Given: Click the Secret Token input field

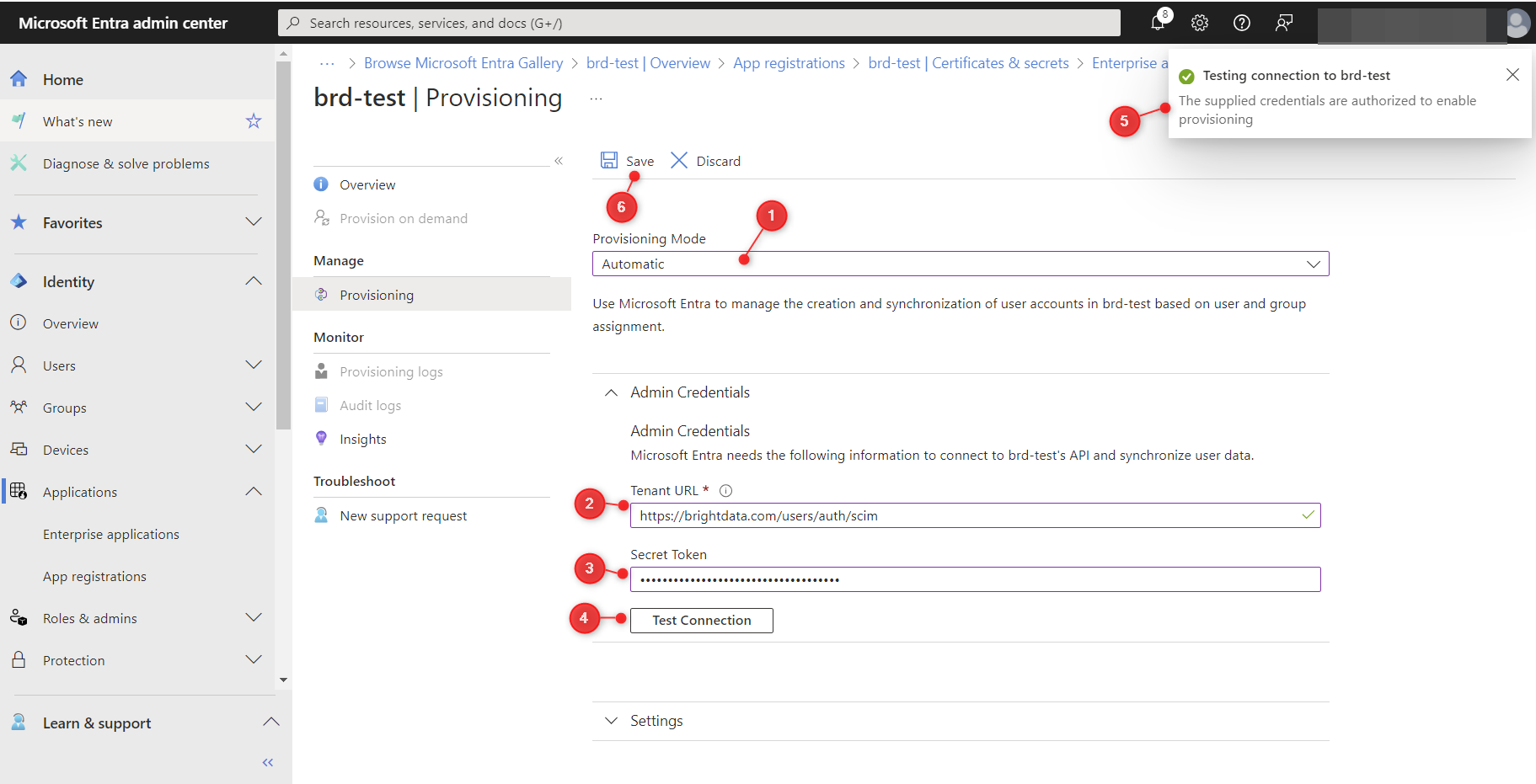Looking at the screenshot, I should (x=975, y=579).
